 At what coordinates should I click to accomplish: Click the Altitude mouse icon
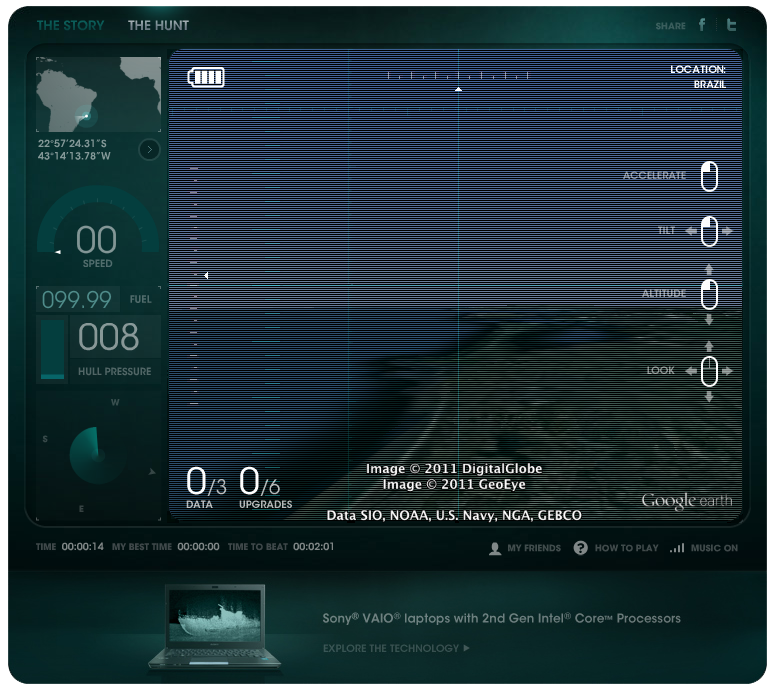click(x=709, y=294)
